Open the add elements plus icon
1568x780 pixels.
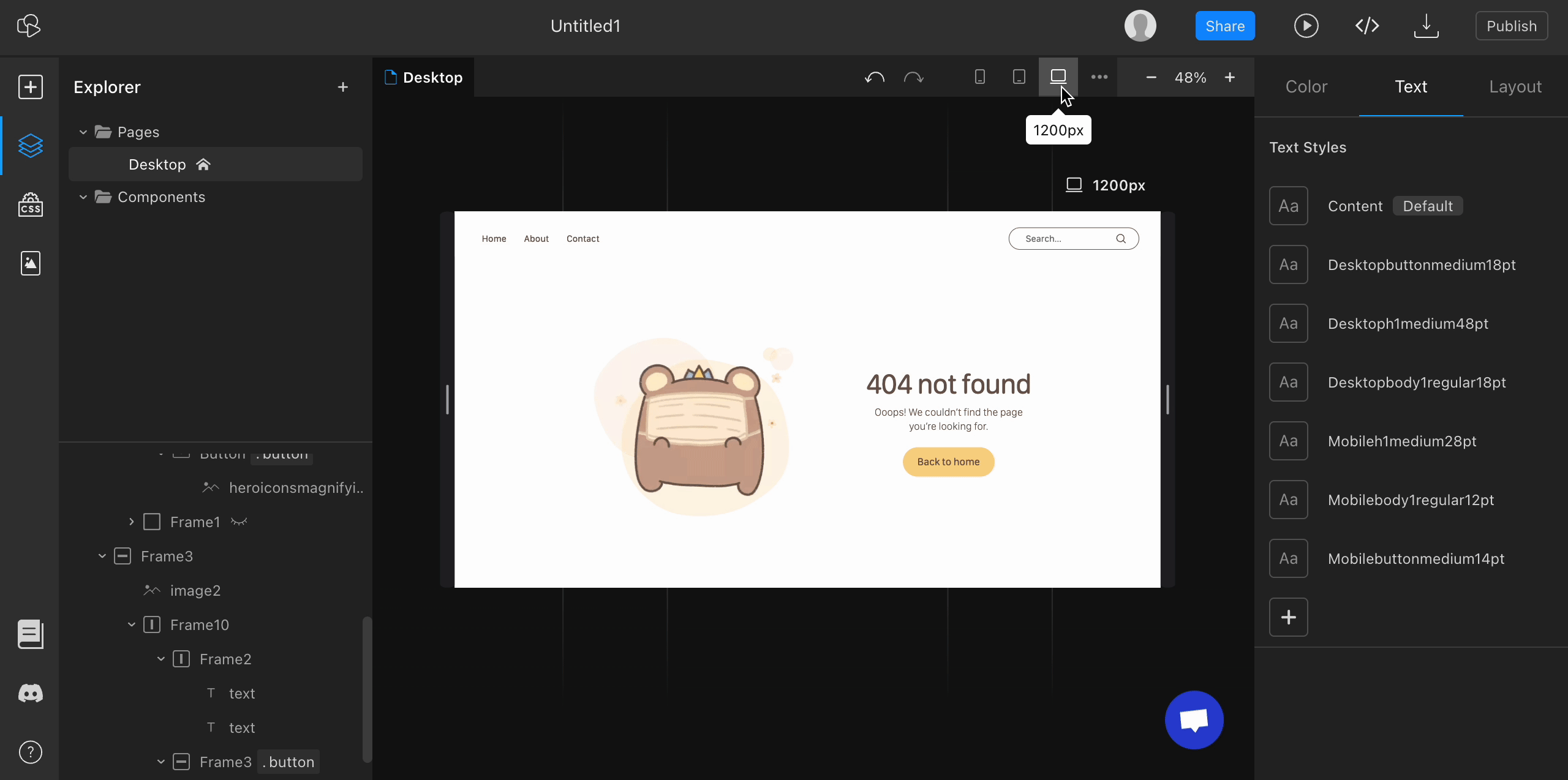[x=30, y=87]
